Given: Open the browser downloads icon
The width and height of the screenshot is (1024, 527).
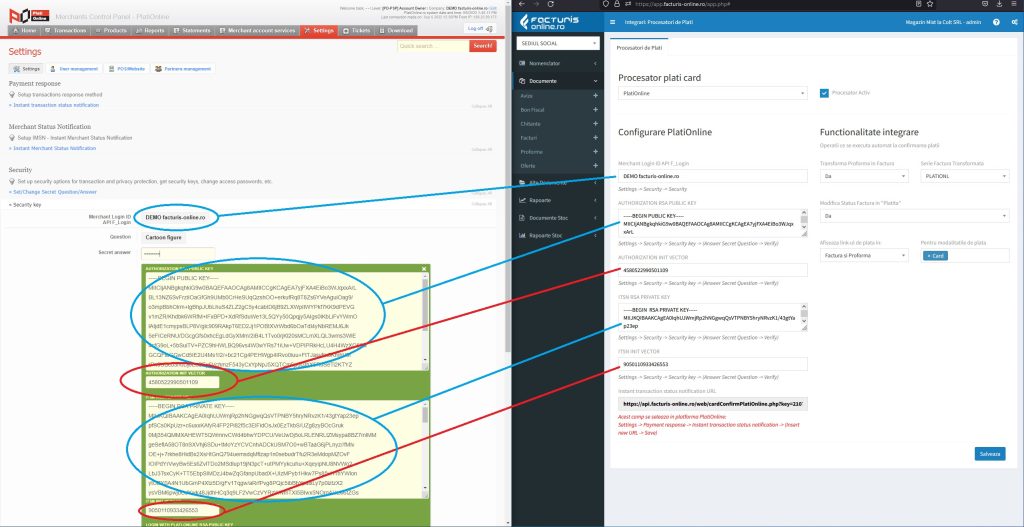Looking at the screenshot, I should 1000,4.
